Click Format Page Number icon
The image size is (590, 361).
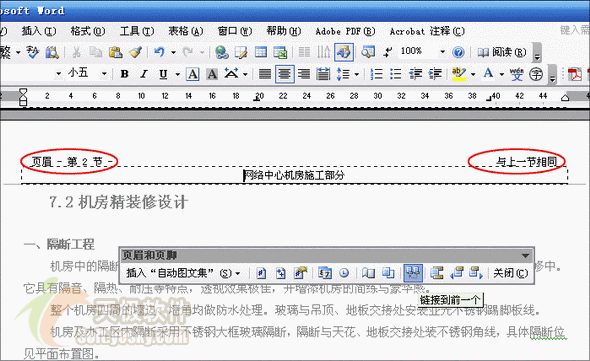point(300,273)
